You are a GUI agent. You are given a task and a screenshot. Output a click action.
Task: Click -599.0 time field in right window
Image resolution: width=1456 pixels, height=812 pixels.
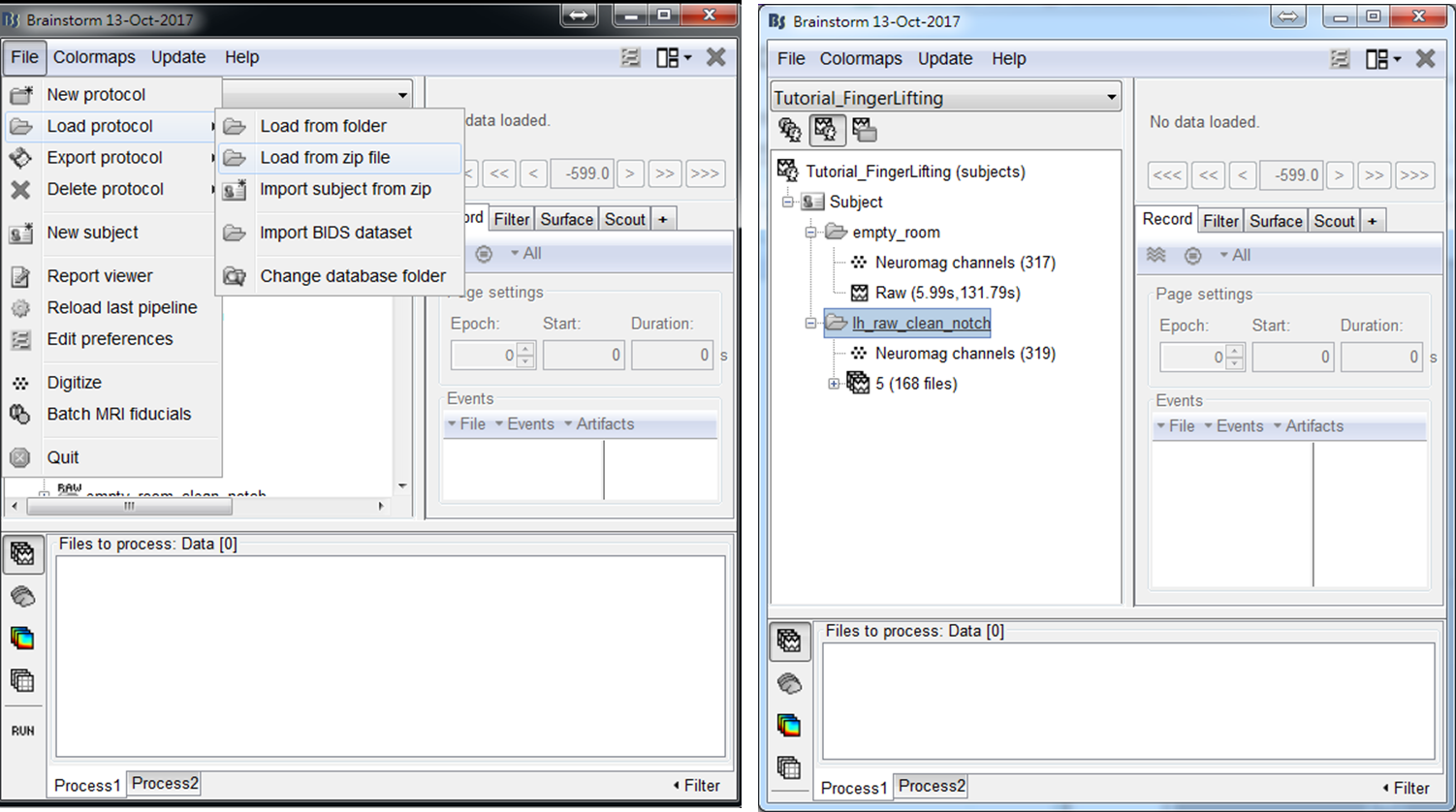click(x=1292, y=175)
